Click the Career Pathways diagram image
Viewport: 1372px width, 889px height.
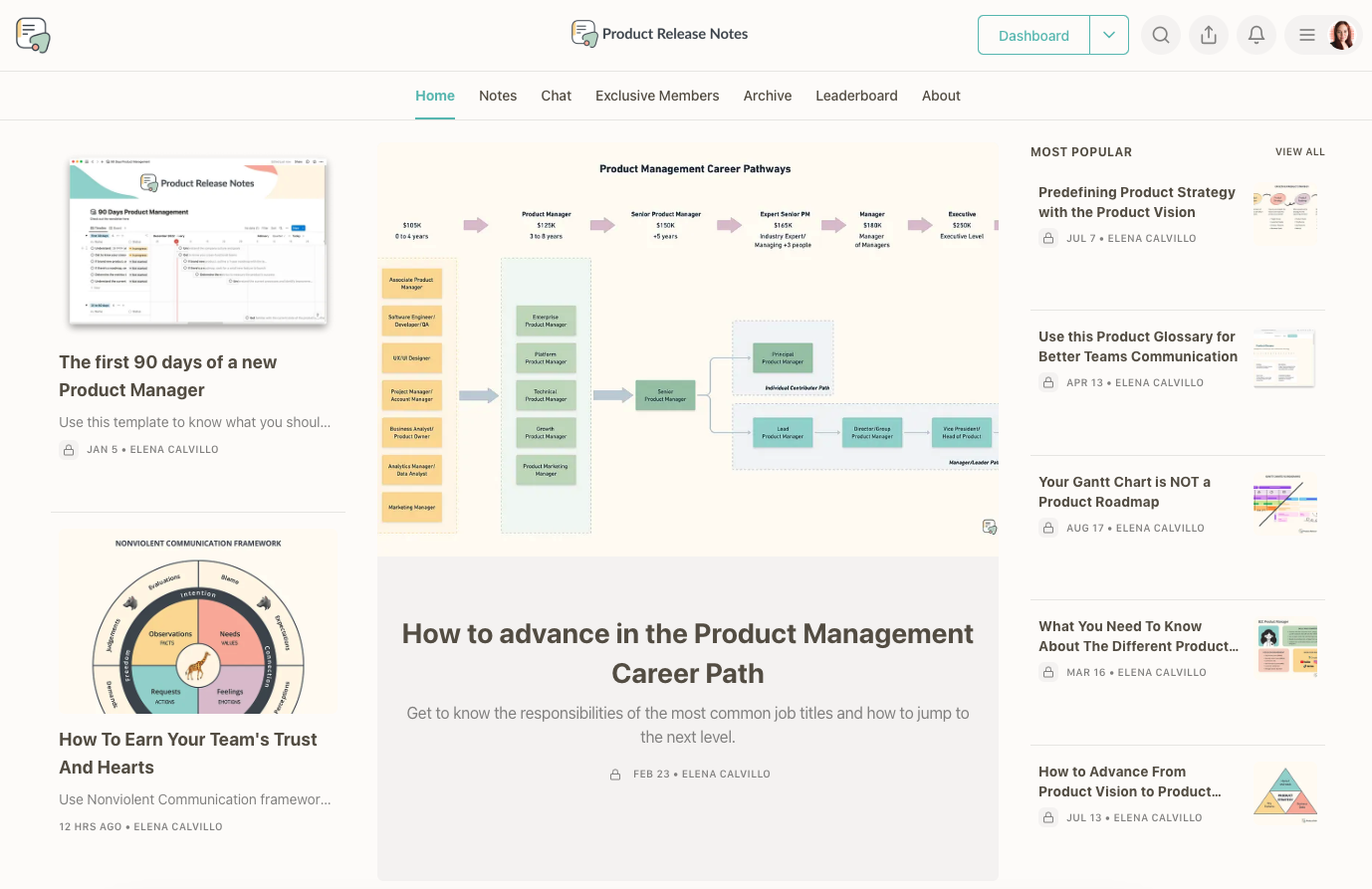click(x=688, y=349)
